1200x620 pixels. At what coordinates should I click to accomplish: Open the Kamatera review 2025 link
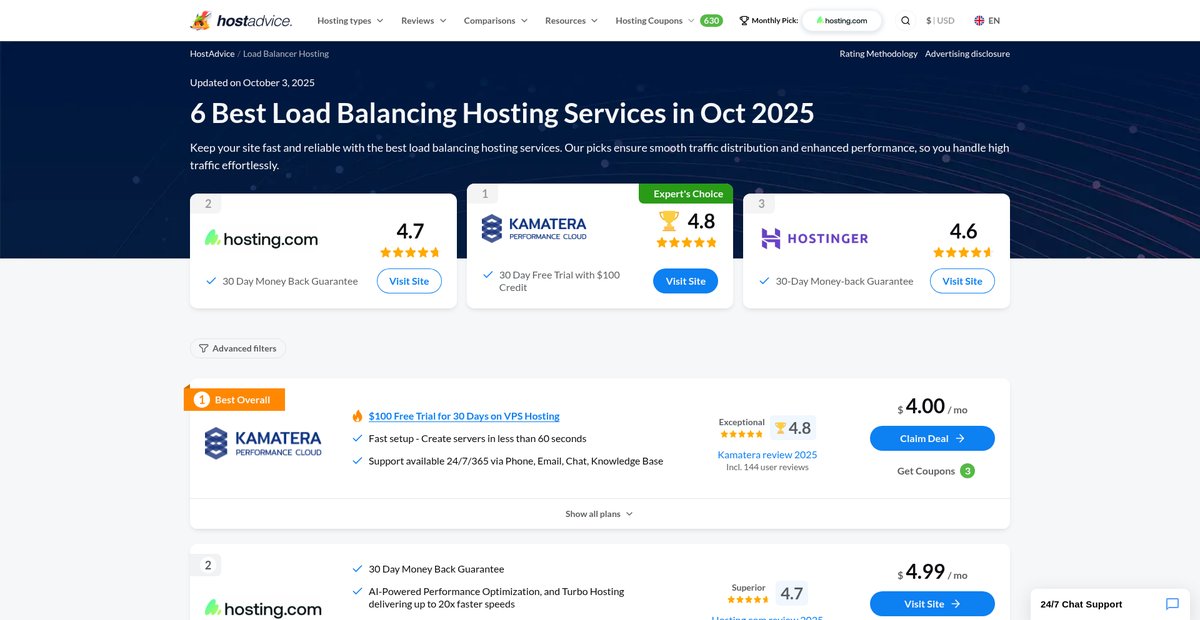767,454
